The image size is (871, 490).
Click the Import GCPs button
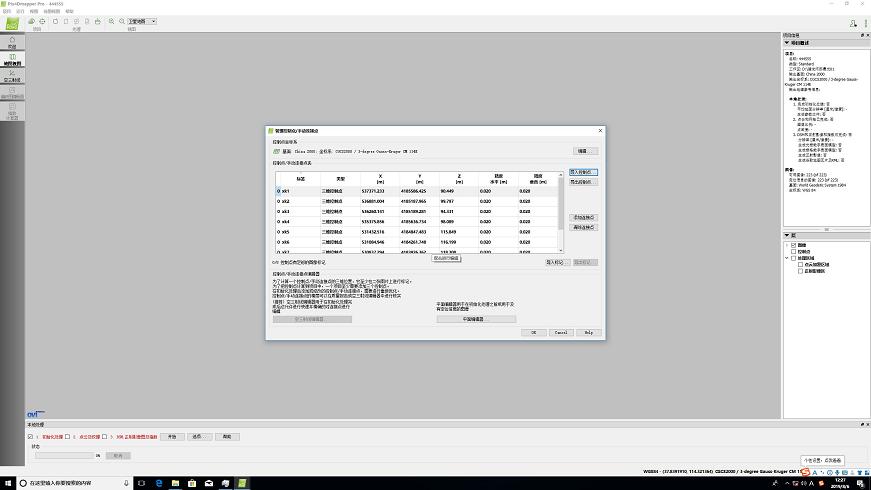pos(583,172)
